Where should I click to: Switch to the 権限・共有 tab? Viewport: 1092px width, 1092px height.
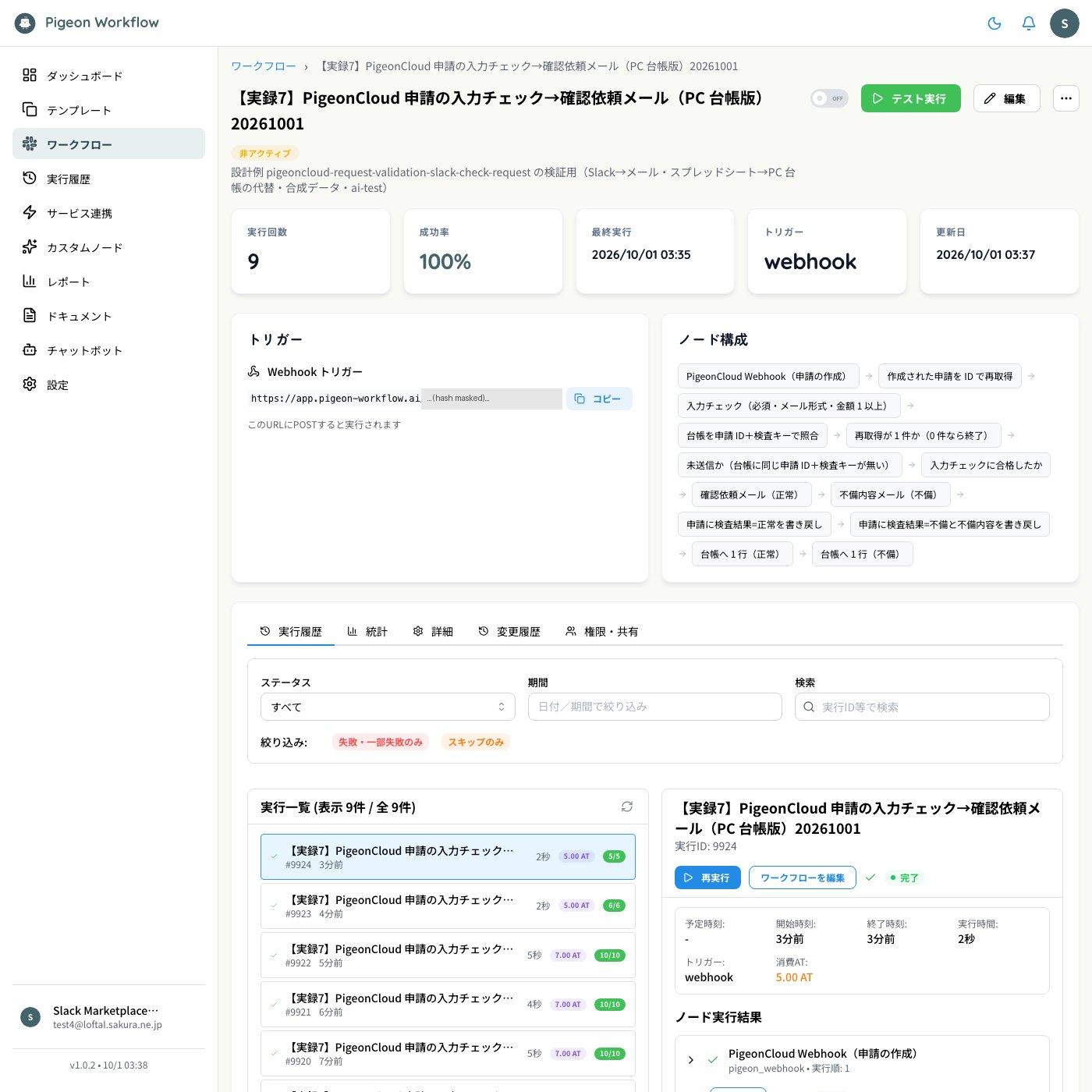tap(601, 631)
